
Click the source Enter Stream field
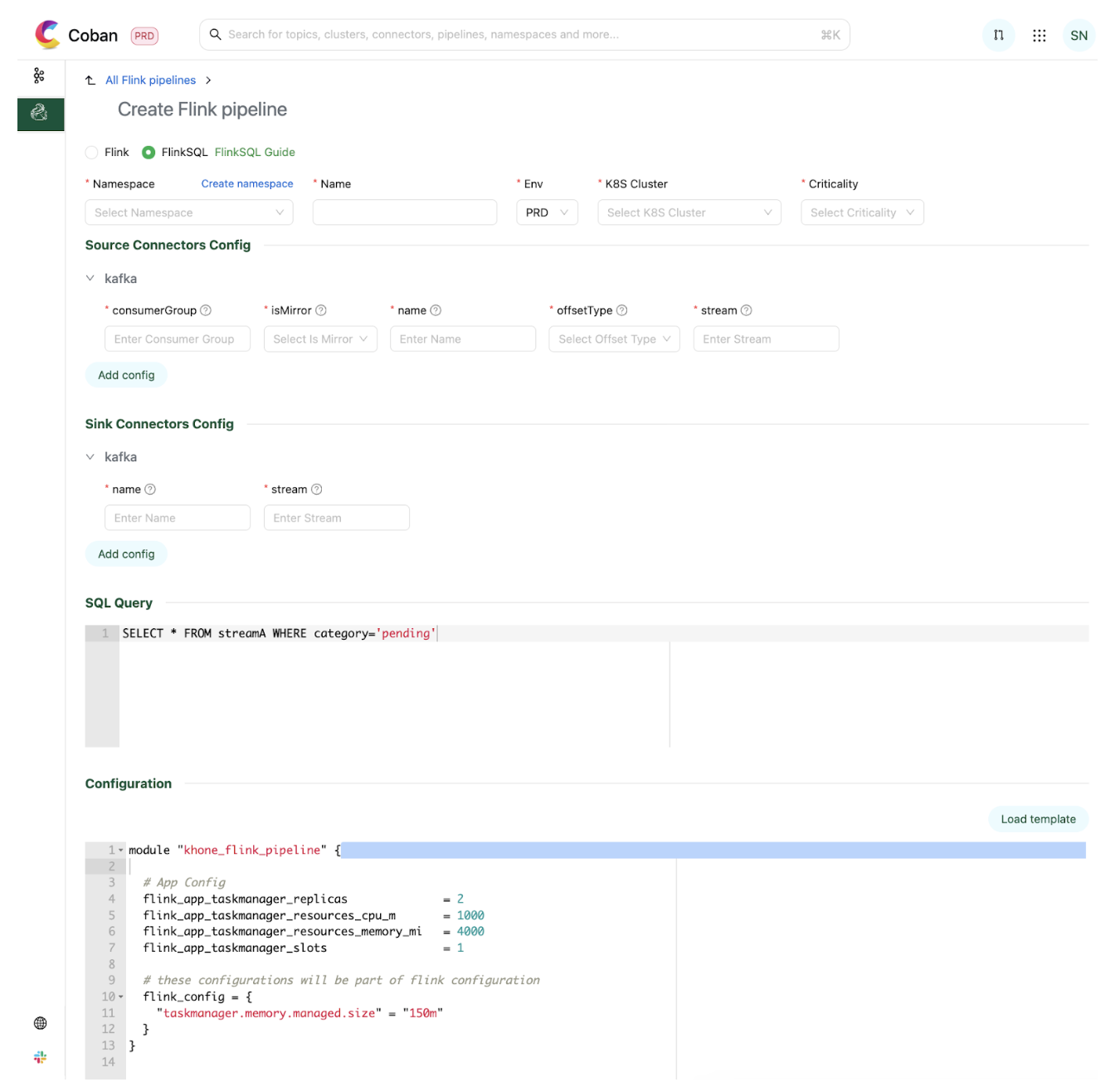tap(766, 339)
